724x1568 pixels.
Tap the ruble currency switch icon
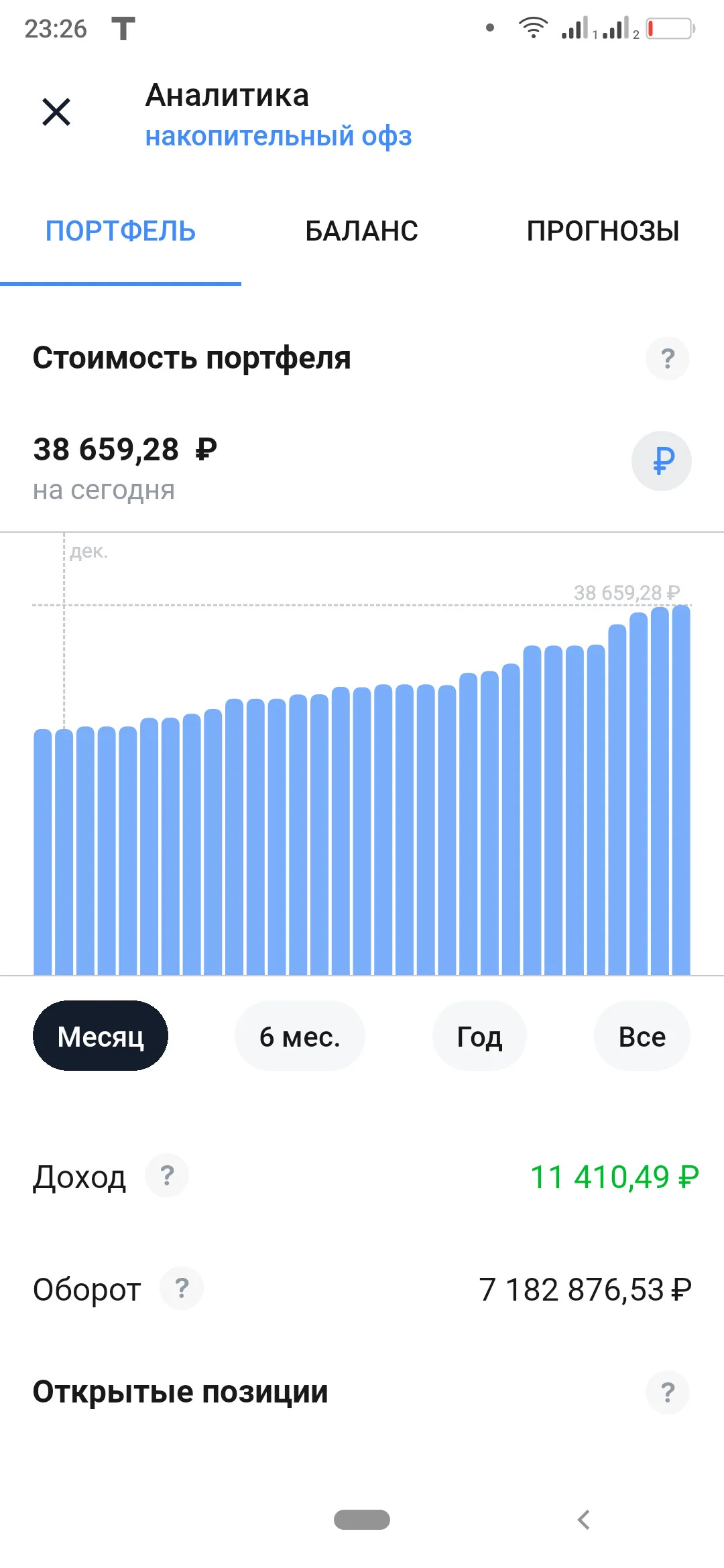(x=662, y=461)
